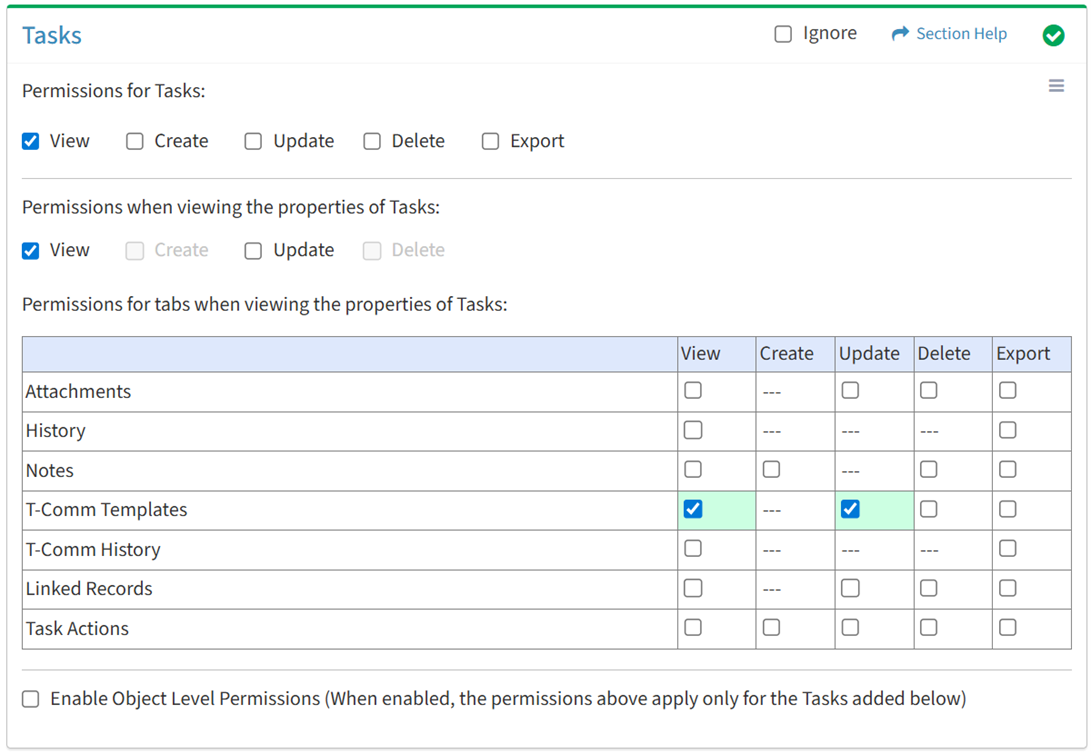Enable Delete for Linked Records
Viewport: 1091px width, 754px height.
click(x=929, y=588)
